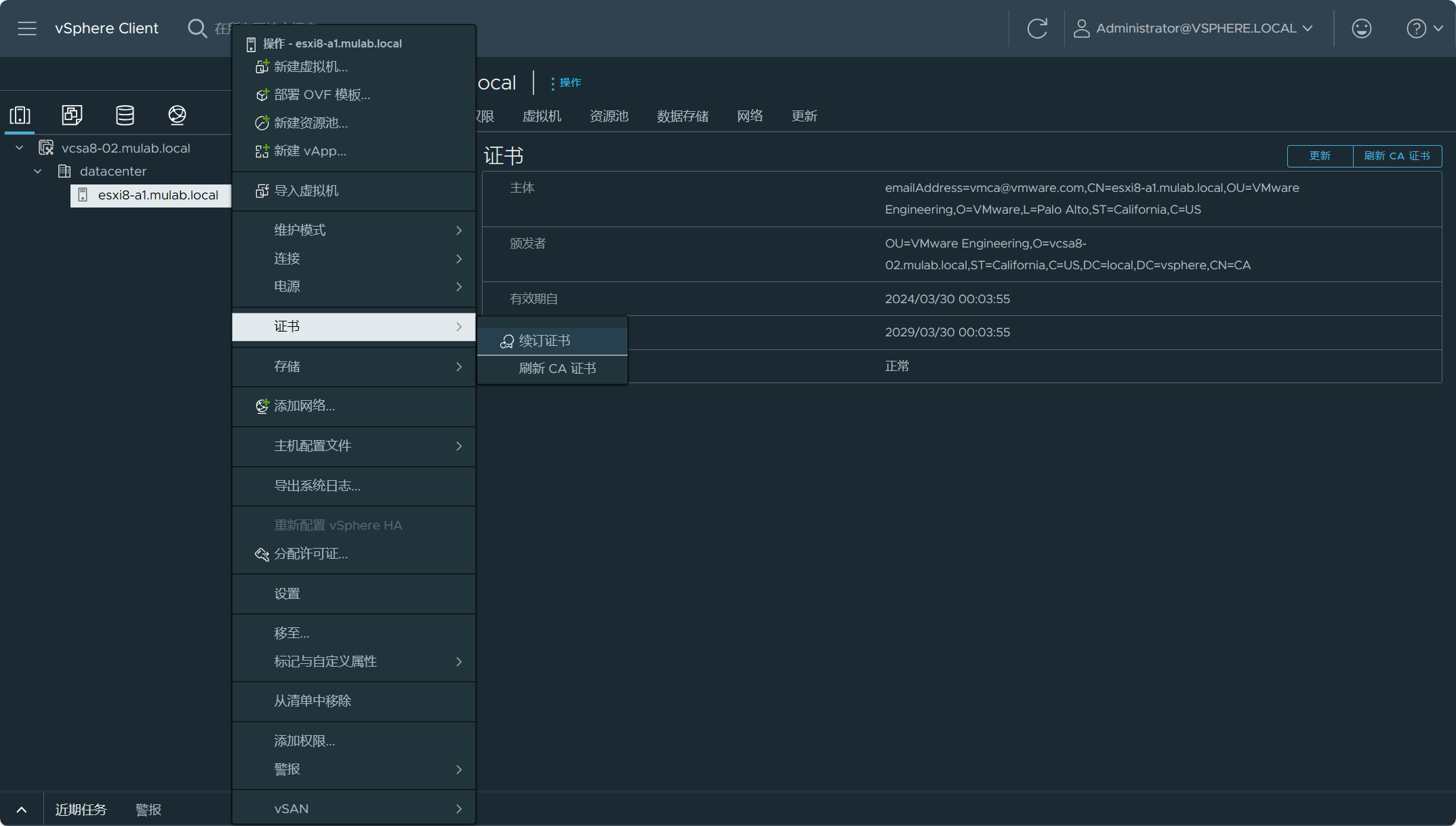The image size is (1456, 826).
Task: Click the vSphere Client title
Action: [x=106, y=28]
